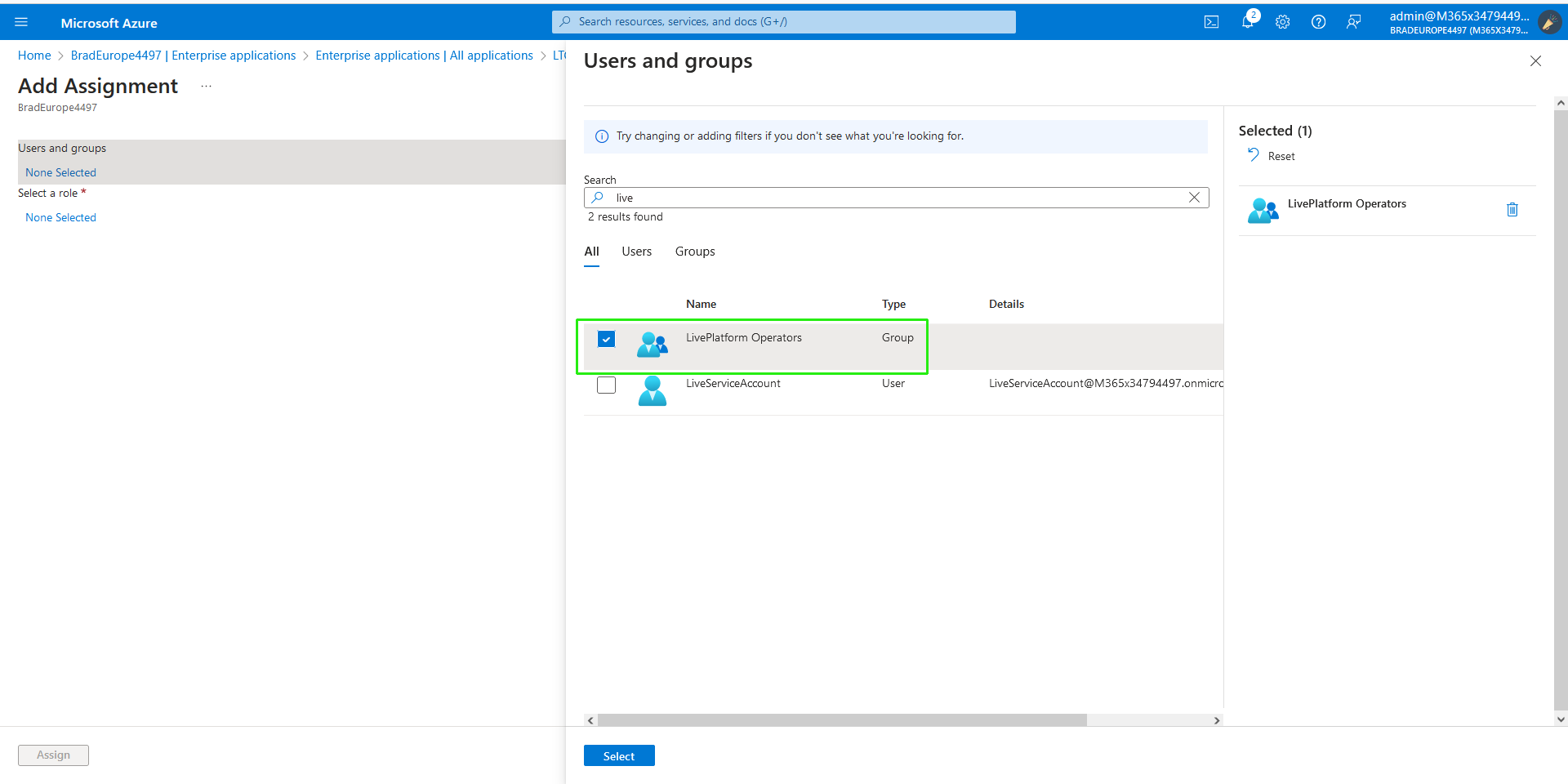The height and width of the screenshot is (784, 1568).
Task: Click the disabled Assign button
Action: coord(53,755)
